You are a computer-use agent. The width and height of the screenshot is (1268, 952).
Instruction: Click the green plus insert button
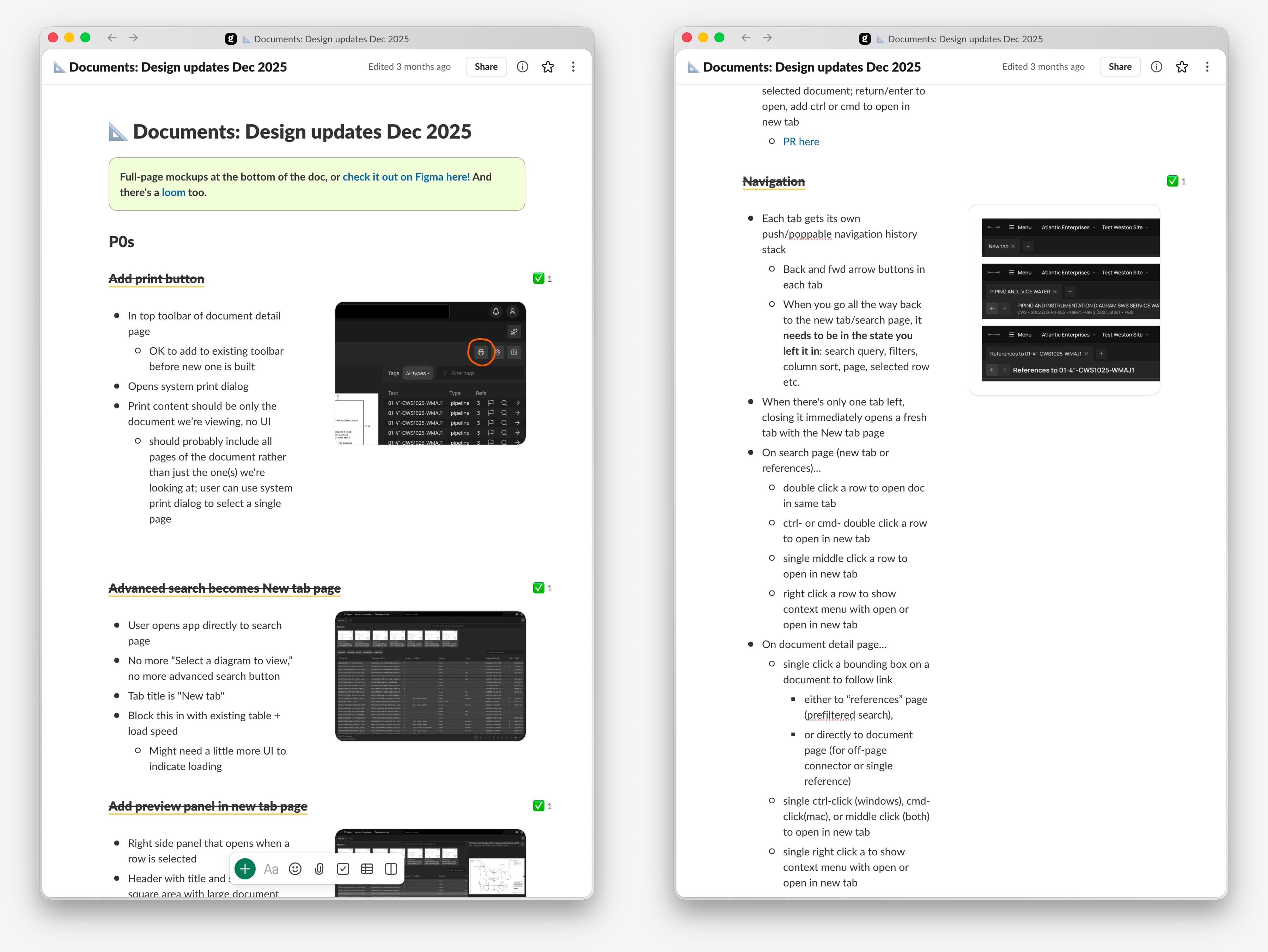coord(245,868)
